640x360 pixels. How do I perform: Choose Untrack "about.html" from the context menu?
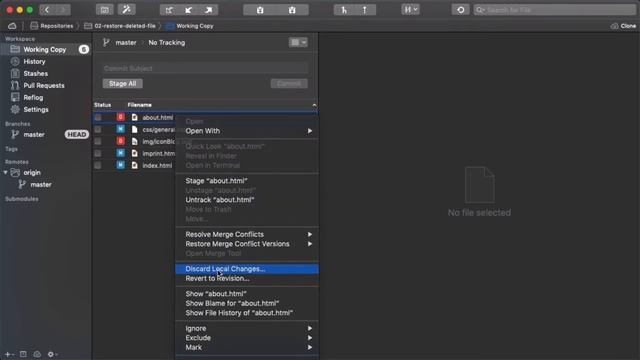coord(247,200)
